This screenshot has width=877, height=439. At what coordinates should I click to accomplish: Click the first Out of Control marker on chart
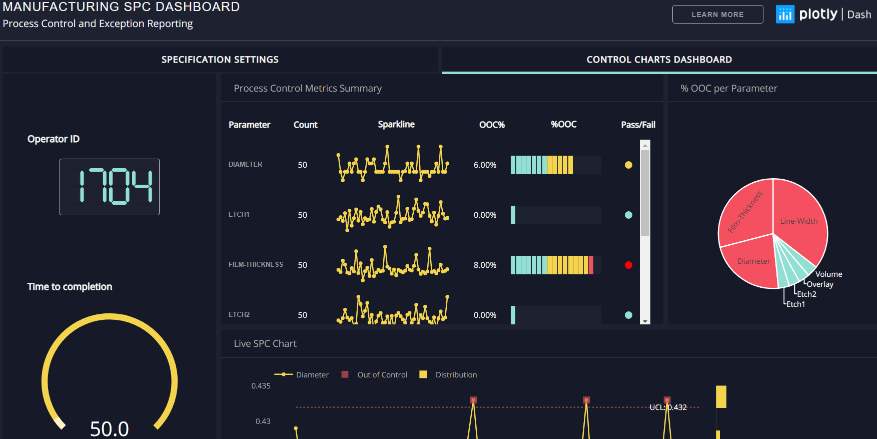(x=473, y=400)
